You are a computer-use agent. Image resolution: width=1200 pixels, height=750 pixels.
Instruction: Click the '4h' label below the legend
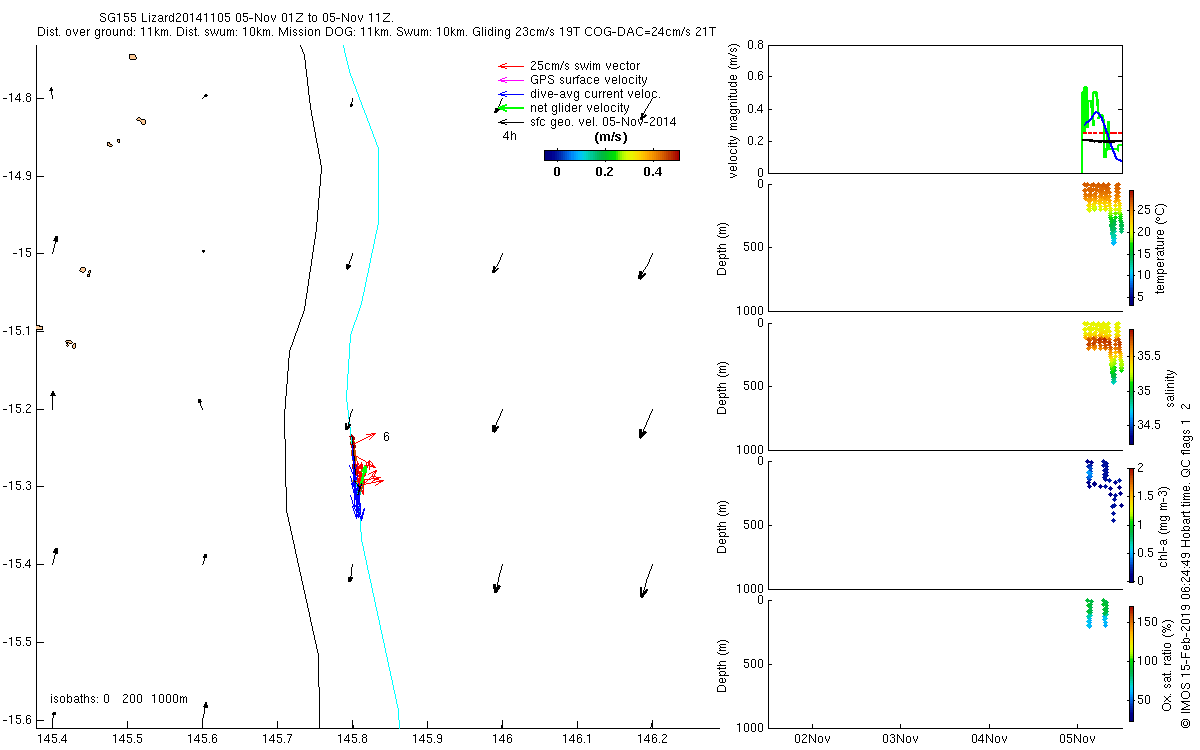(x=509, y=136)
